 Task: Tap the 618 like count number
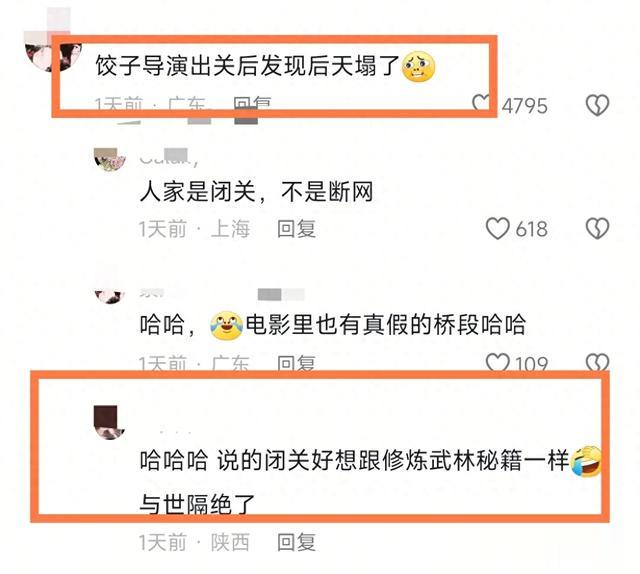point(531,229)
